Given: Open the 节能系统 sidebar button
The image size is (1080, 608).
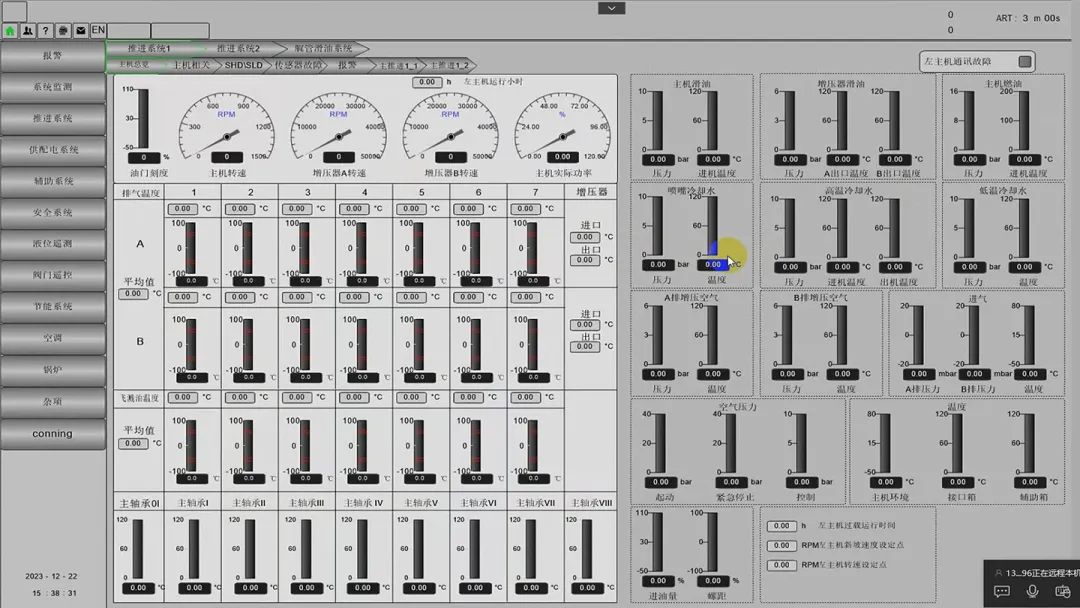Looking at the screenshot, I should [53, 307].
